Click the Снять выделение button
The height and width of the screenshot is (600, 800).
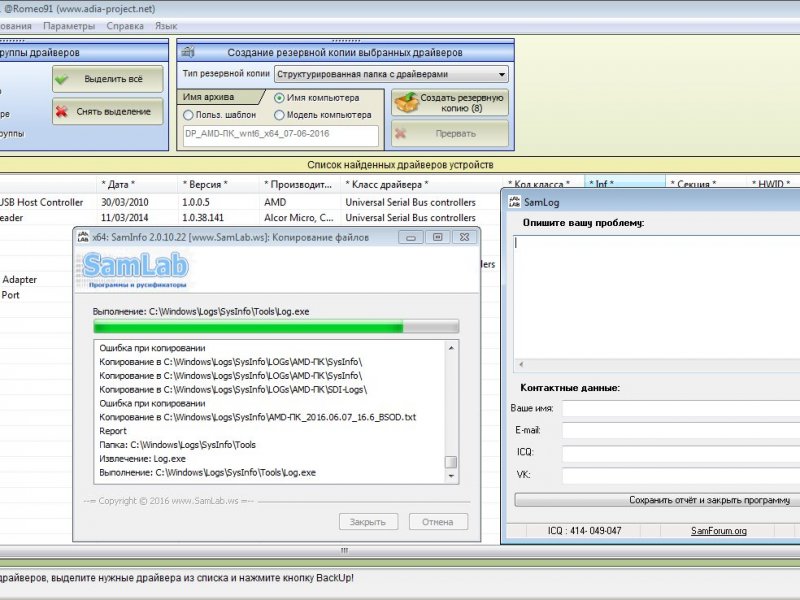click(108, 111)
